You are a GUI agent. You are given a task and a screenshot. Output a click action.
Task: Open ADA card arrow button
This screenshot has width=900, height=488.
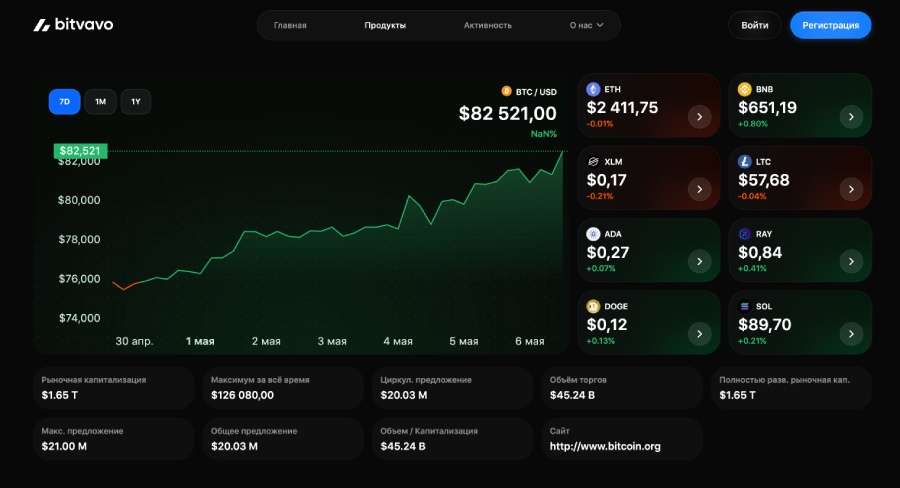pyautogui.click(x=700, y=262)
